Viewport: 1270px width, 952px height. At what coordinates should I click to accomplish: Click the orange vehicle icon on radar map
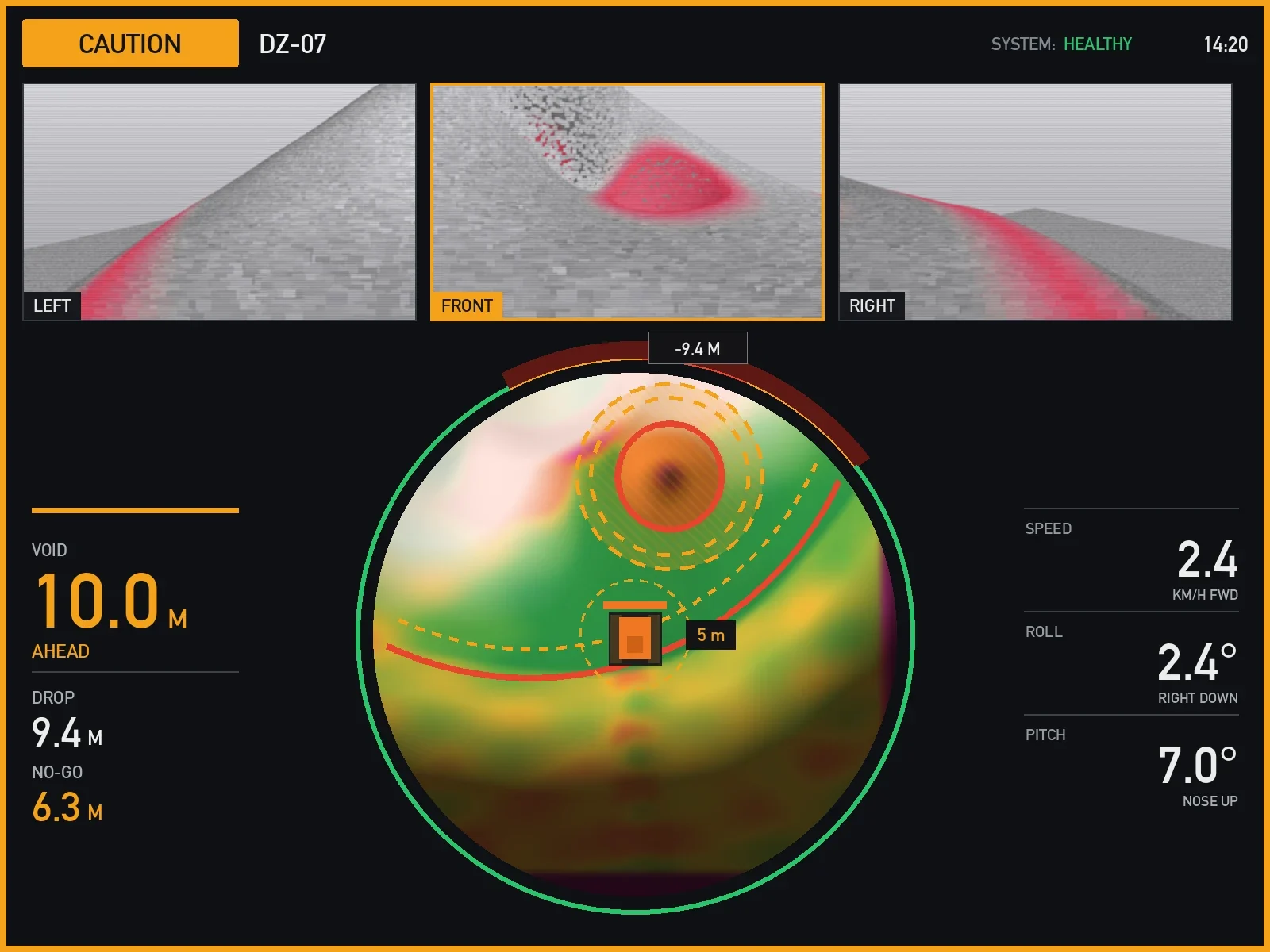[x=635, y=638]
